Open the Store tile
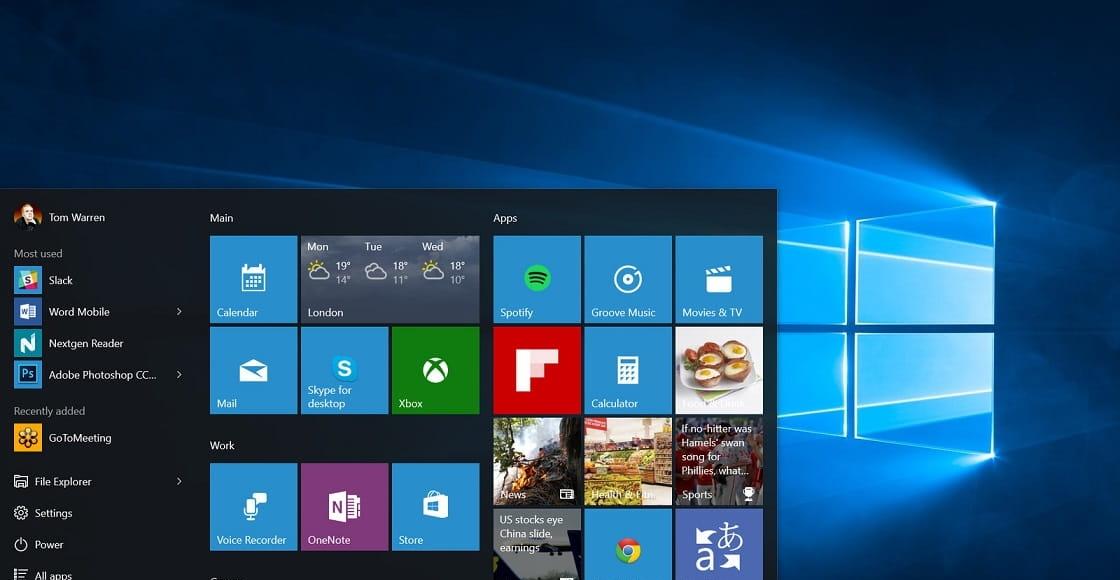Viewport: 1120px width, 580px height. 436,506
